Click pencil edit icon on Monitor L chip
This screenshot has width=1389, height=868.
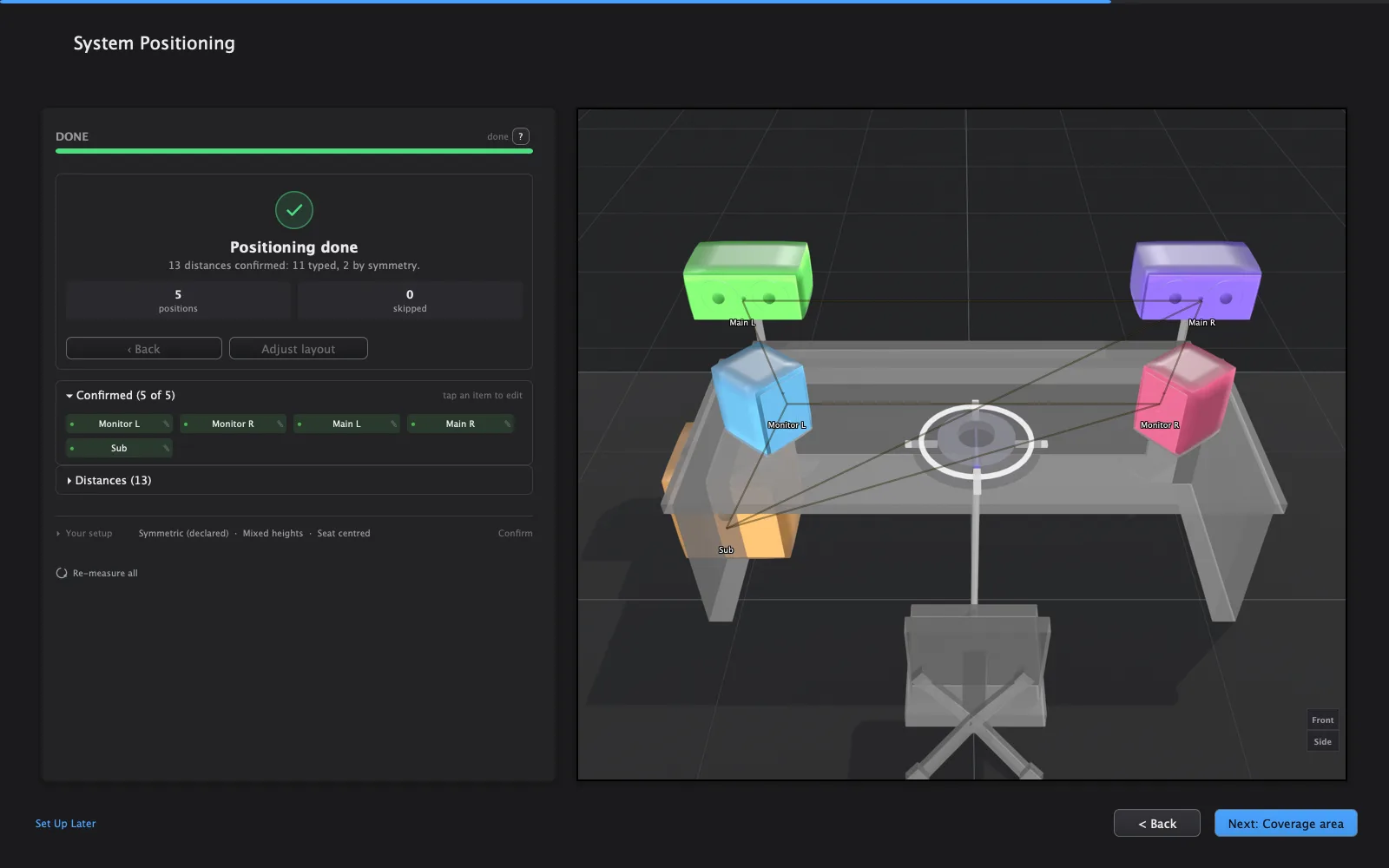click(166, 424)
